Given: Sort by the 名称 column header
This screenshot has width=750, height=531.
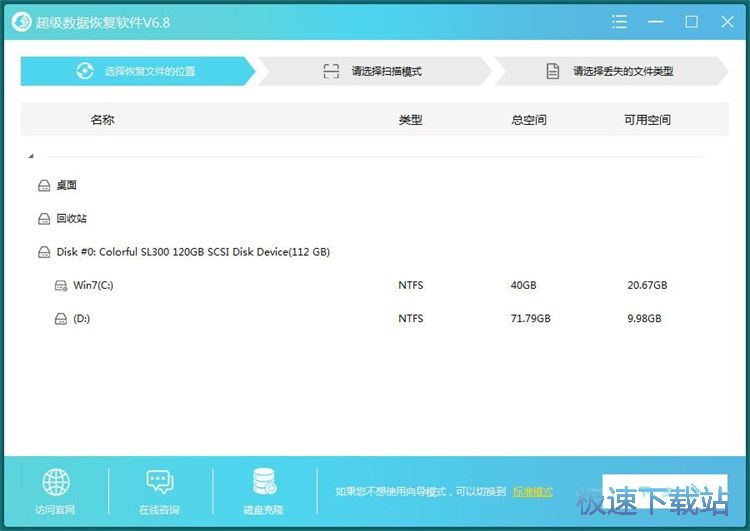Looking at the screenshot, I should point(102,120).
